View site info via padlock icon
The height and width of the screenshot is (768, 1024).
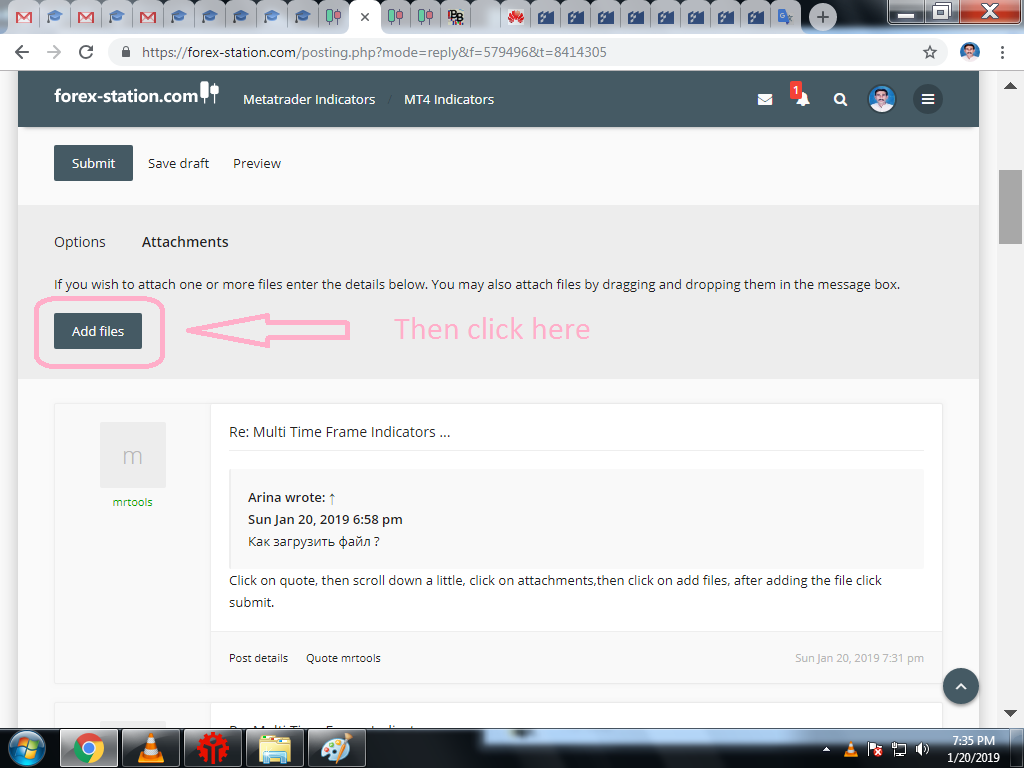127,52
